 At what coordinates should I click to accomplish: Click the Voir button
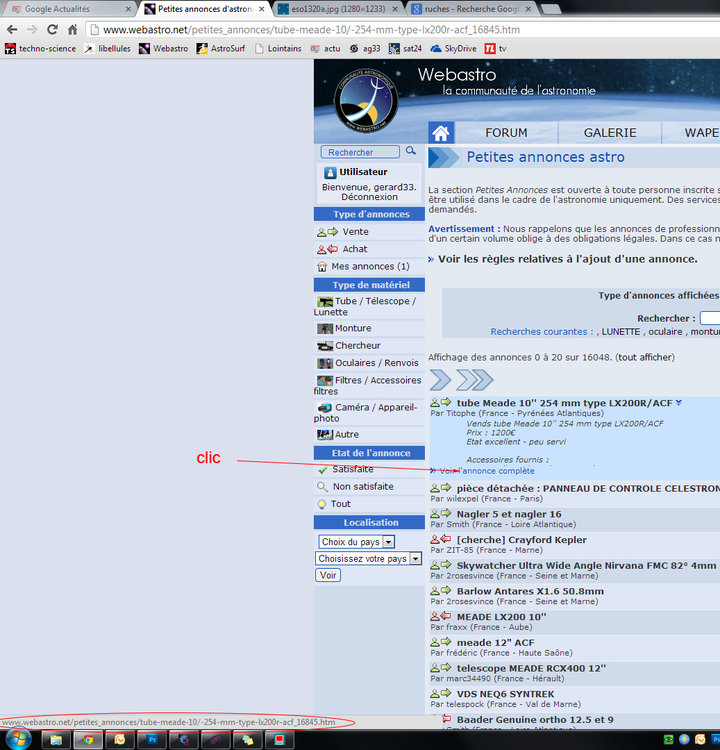click(328, 575)
